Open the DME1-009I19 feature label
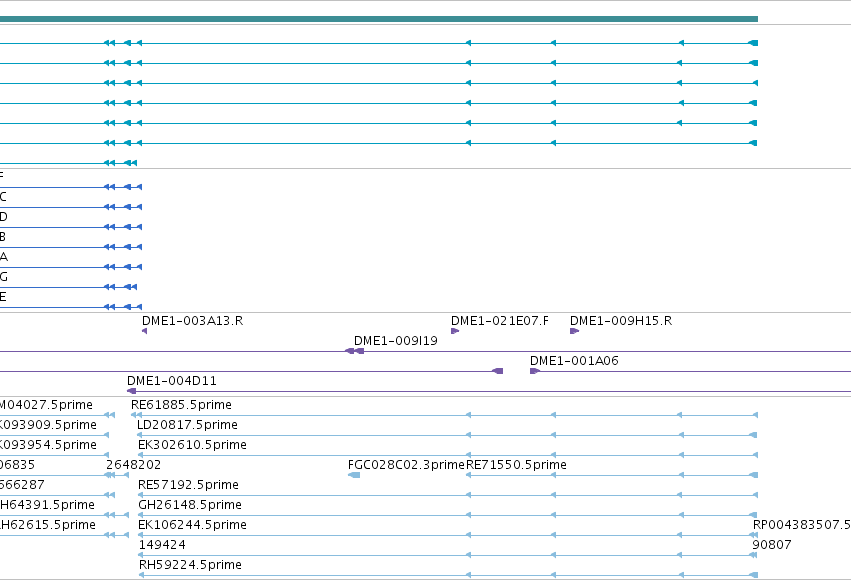851x580 pixels. pos(396,341)
